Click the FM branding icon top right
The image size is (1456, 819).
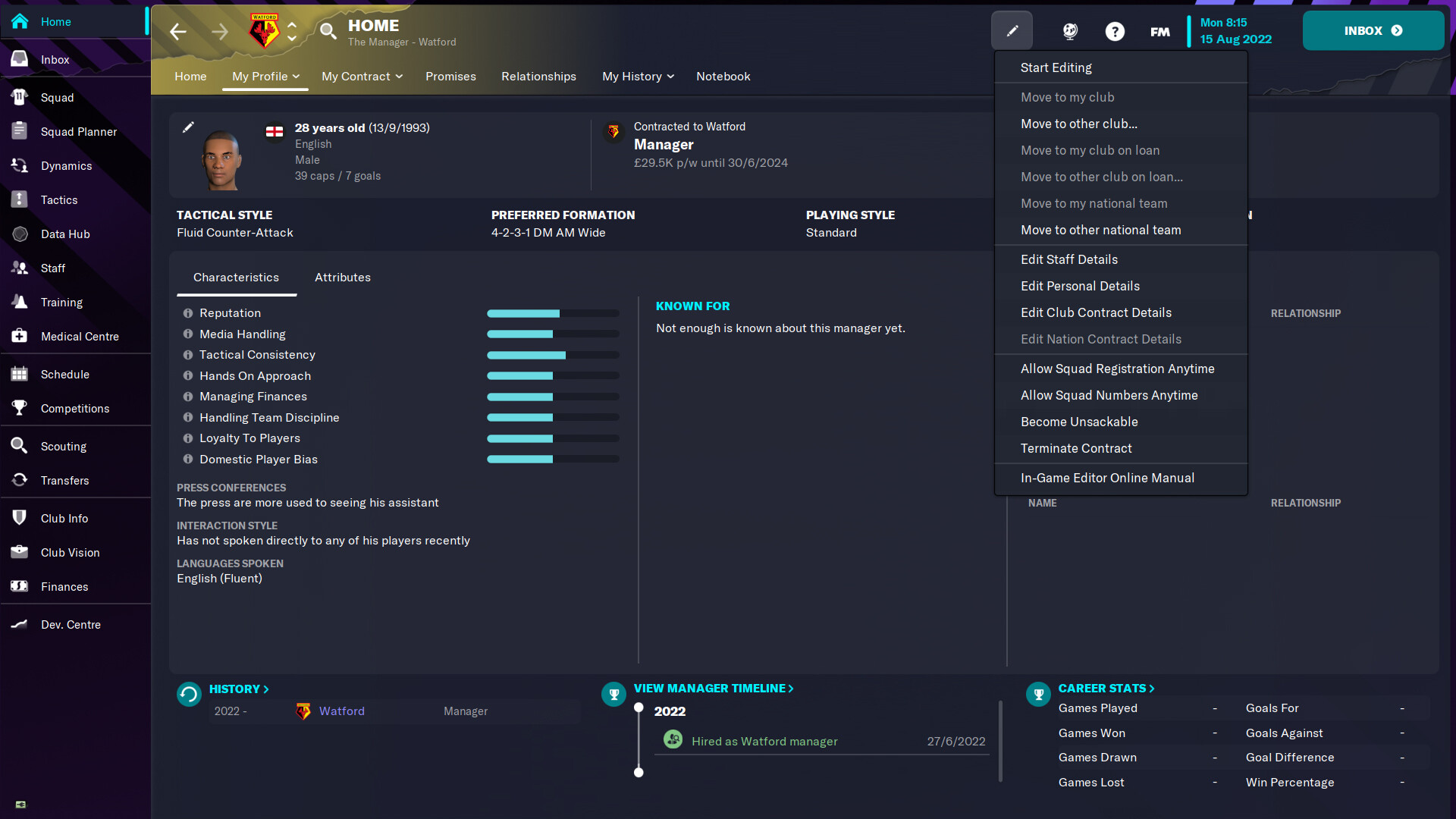pyautogui.click(x=1160, y=31)
